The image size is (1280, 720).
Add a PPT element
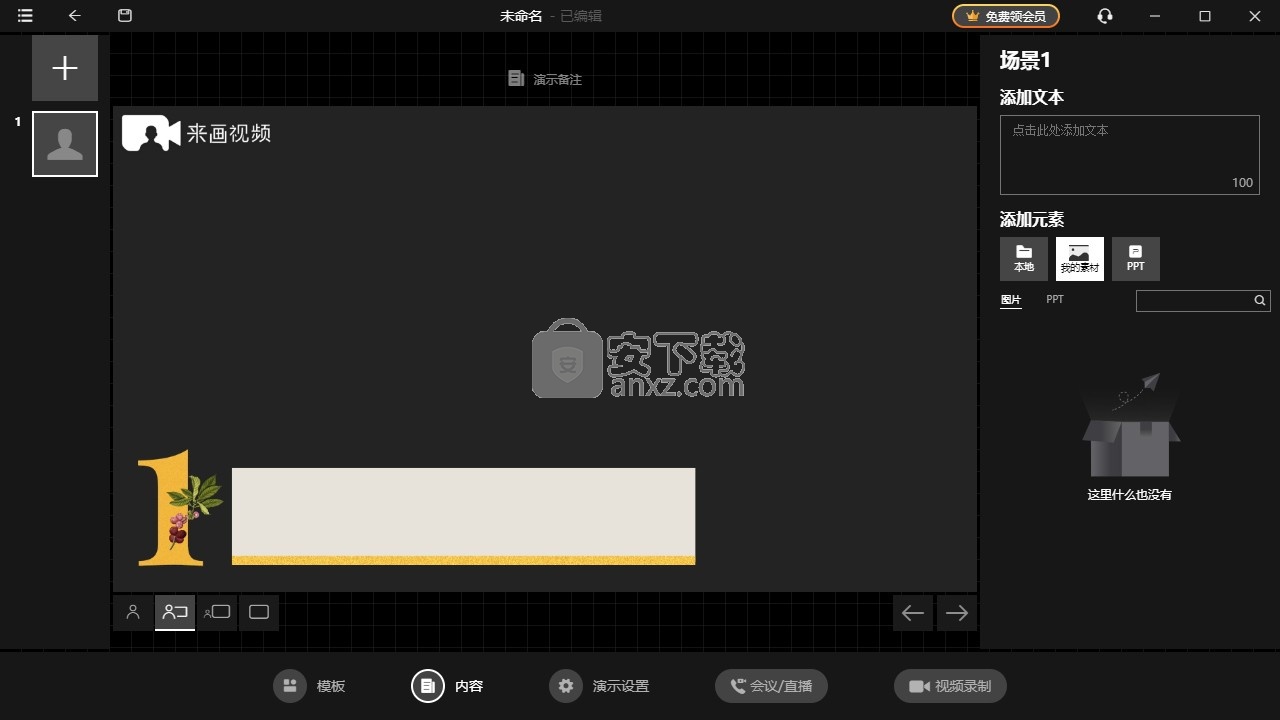pos(1136,259)
